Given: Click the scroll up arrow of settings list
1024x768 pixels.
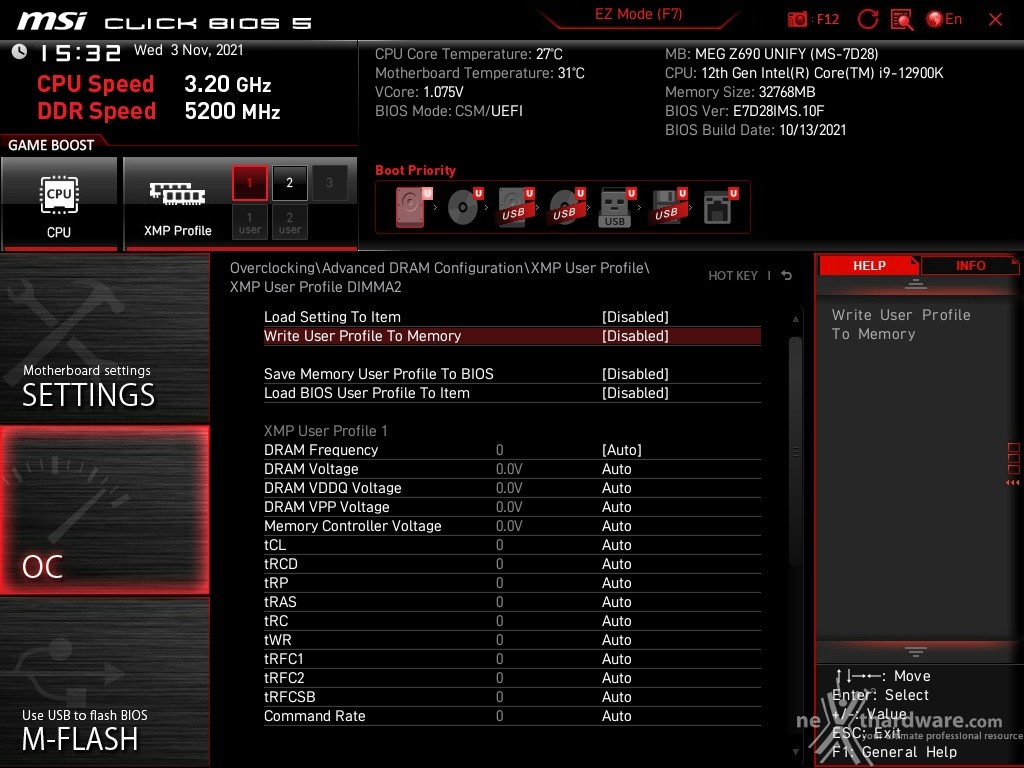Looking at the screenshot, I should [x=795, y=319].
